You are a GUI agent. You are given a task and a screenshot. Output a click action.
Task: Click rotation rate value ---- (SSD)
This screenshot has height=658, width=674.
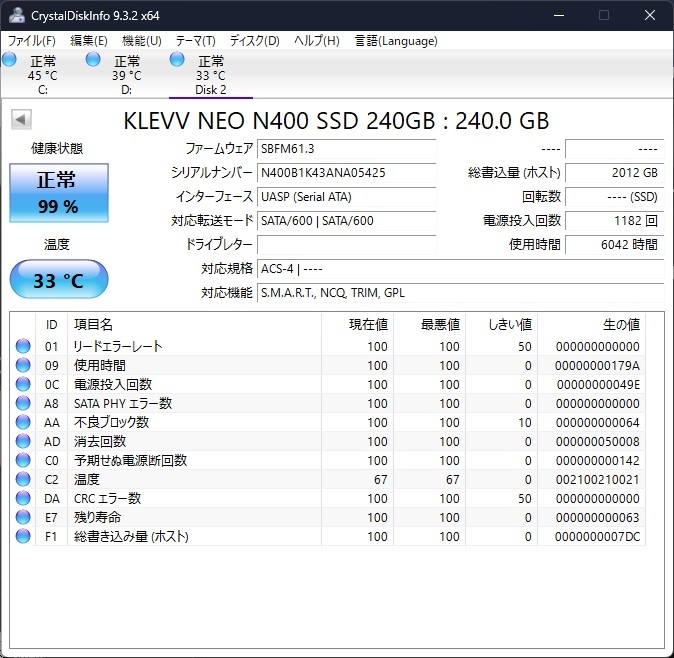pos(615,197)
